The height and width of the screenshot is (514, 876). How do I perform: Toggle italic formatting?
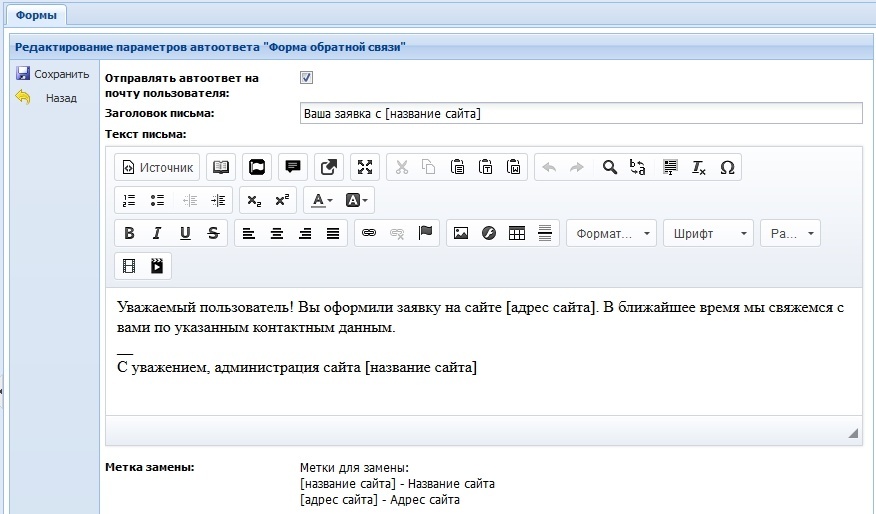coord(156,233)
